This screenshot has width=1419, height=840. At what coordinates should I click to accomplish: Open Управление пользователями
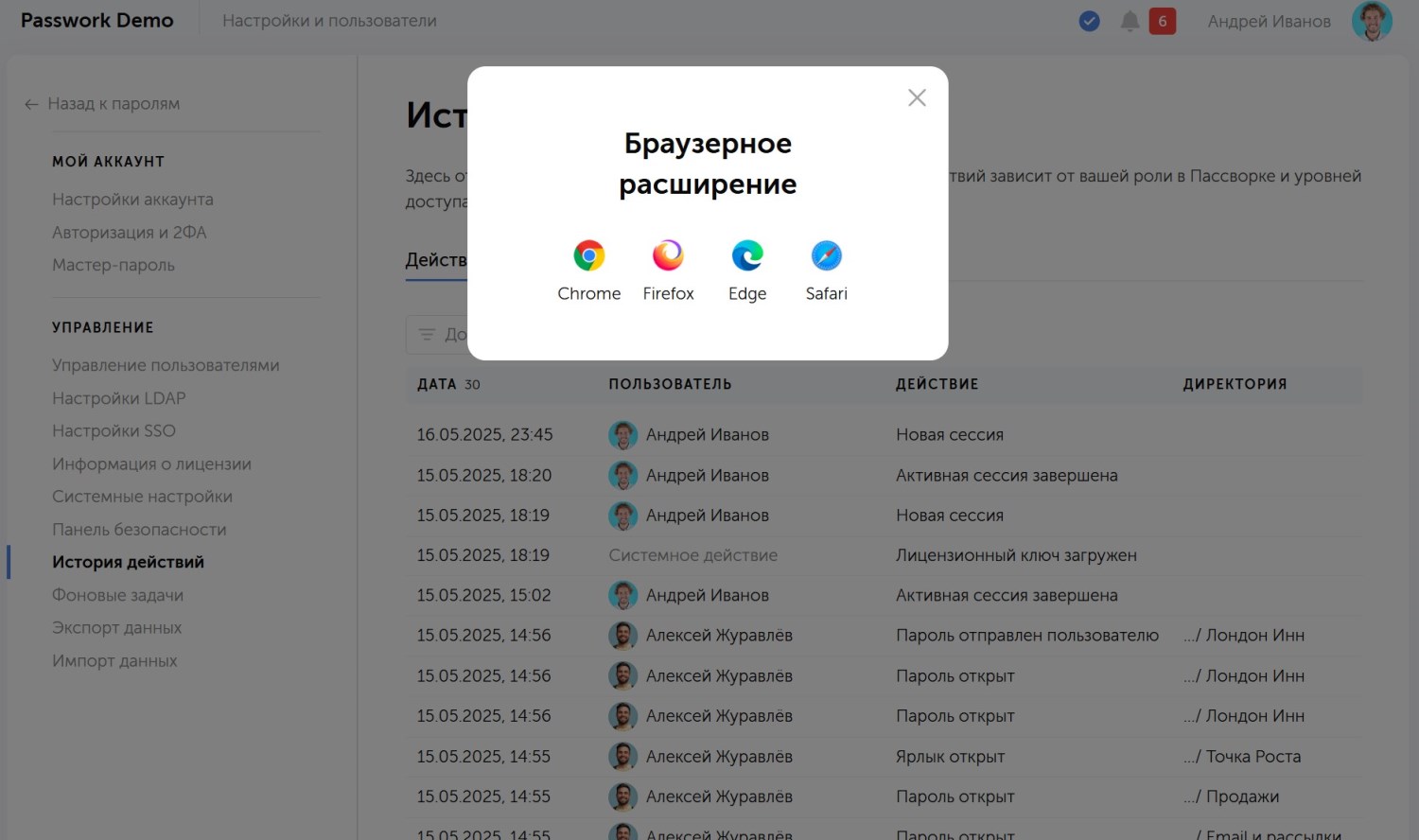166,365
